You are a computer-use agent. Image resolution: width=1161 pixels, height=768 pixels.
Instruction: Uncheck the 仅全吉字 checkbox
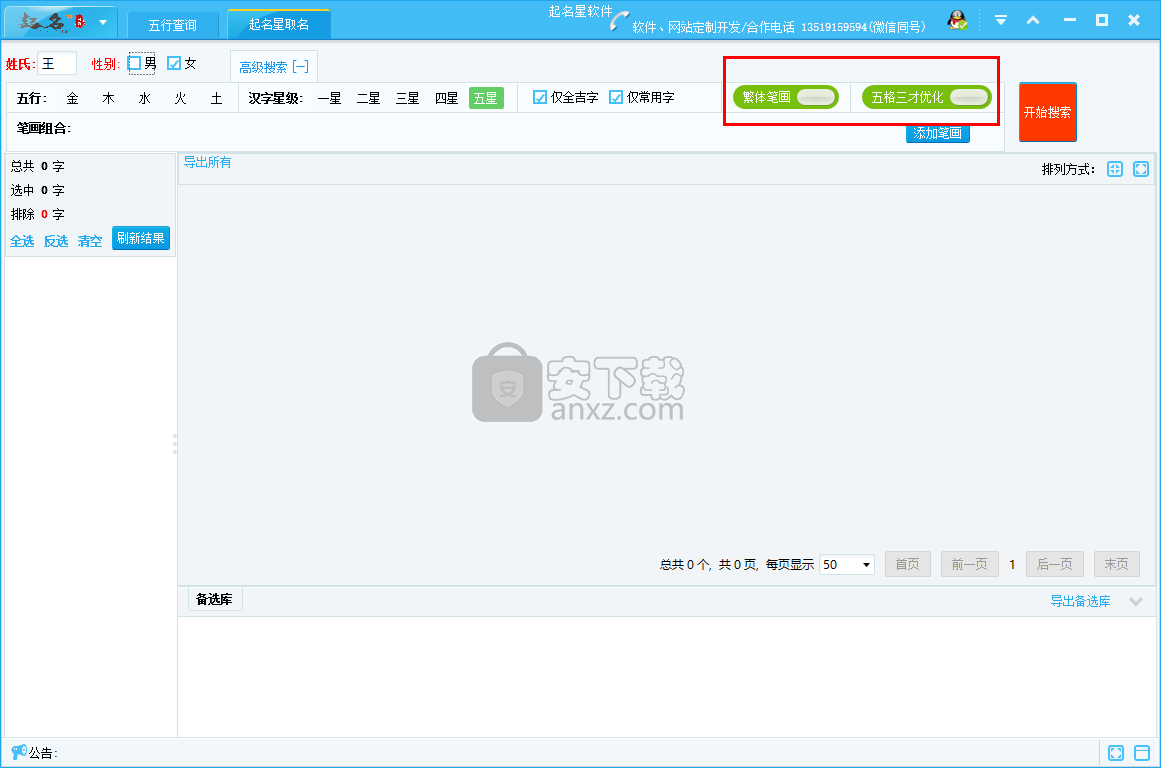(x=540, y=97)
